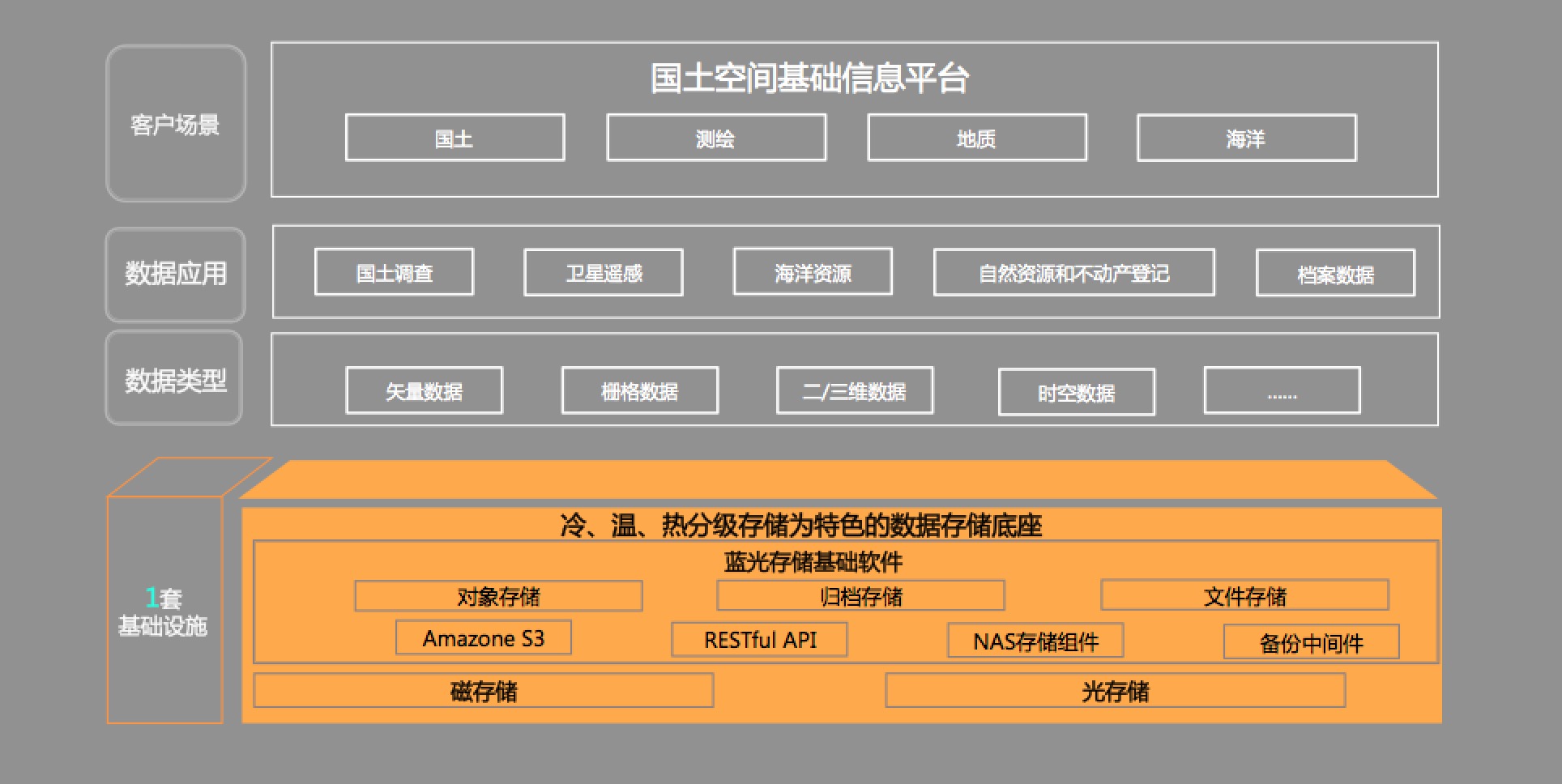Click the 时空数据 box
Viewport: 1562px width, 784px height.
pos(1077,392)
